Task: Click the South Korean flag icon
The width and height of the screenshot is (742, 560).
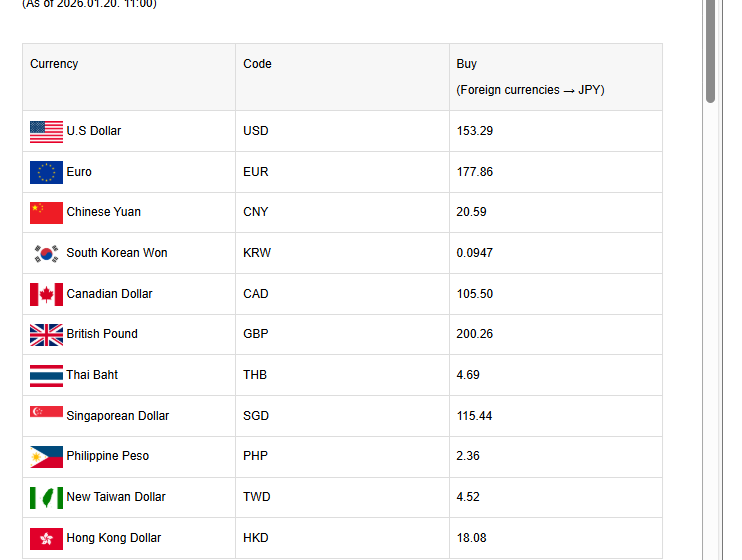Action: [46, 253]
